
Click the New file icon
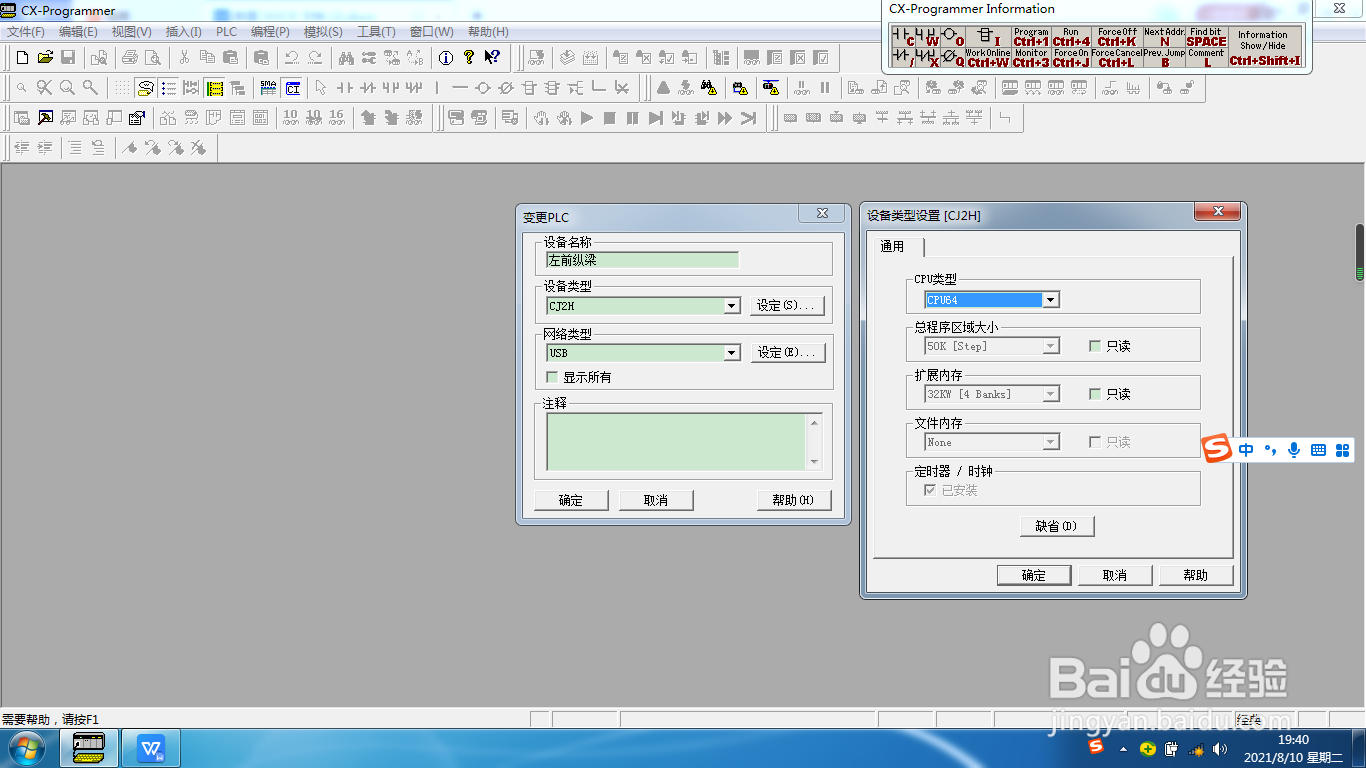[x=23, y=57]
